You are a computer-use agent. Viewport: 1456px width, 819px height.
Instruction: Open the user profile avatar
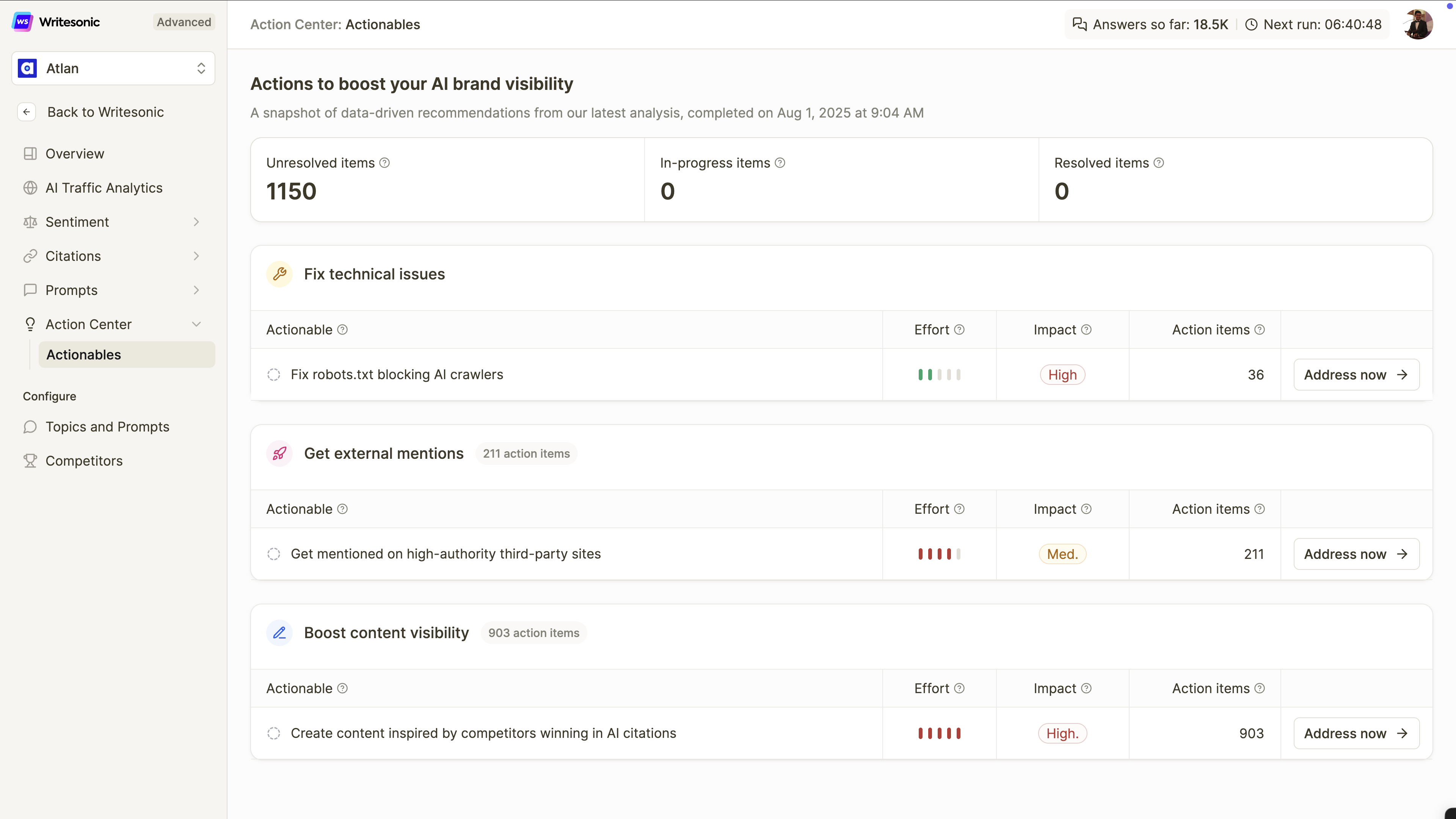tap(1418, 24)
